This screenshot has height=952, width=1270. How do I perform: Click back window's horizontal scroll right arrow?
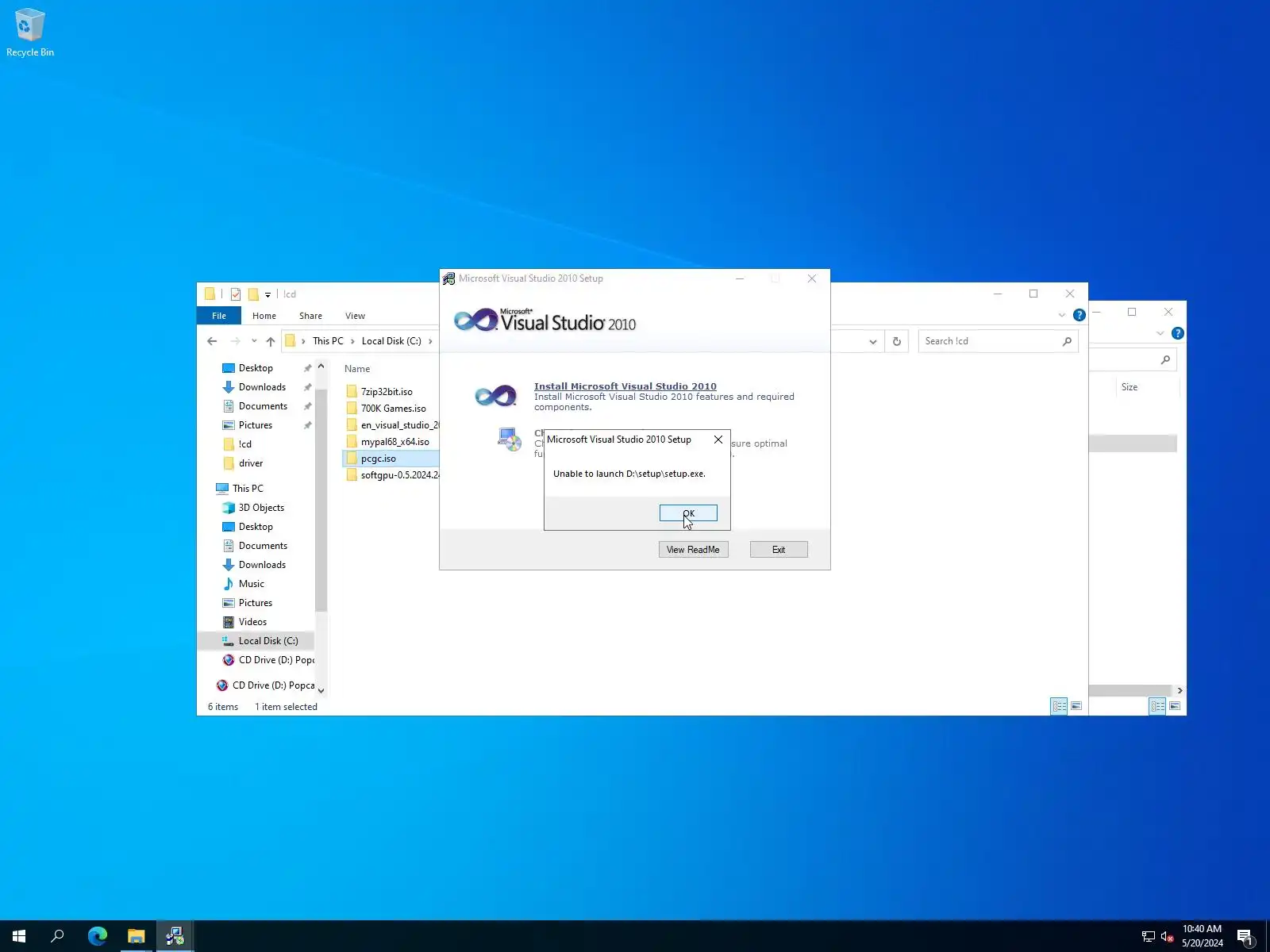1180,690
